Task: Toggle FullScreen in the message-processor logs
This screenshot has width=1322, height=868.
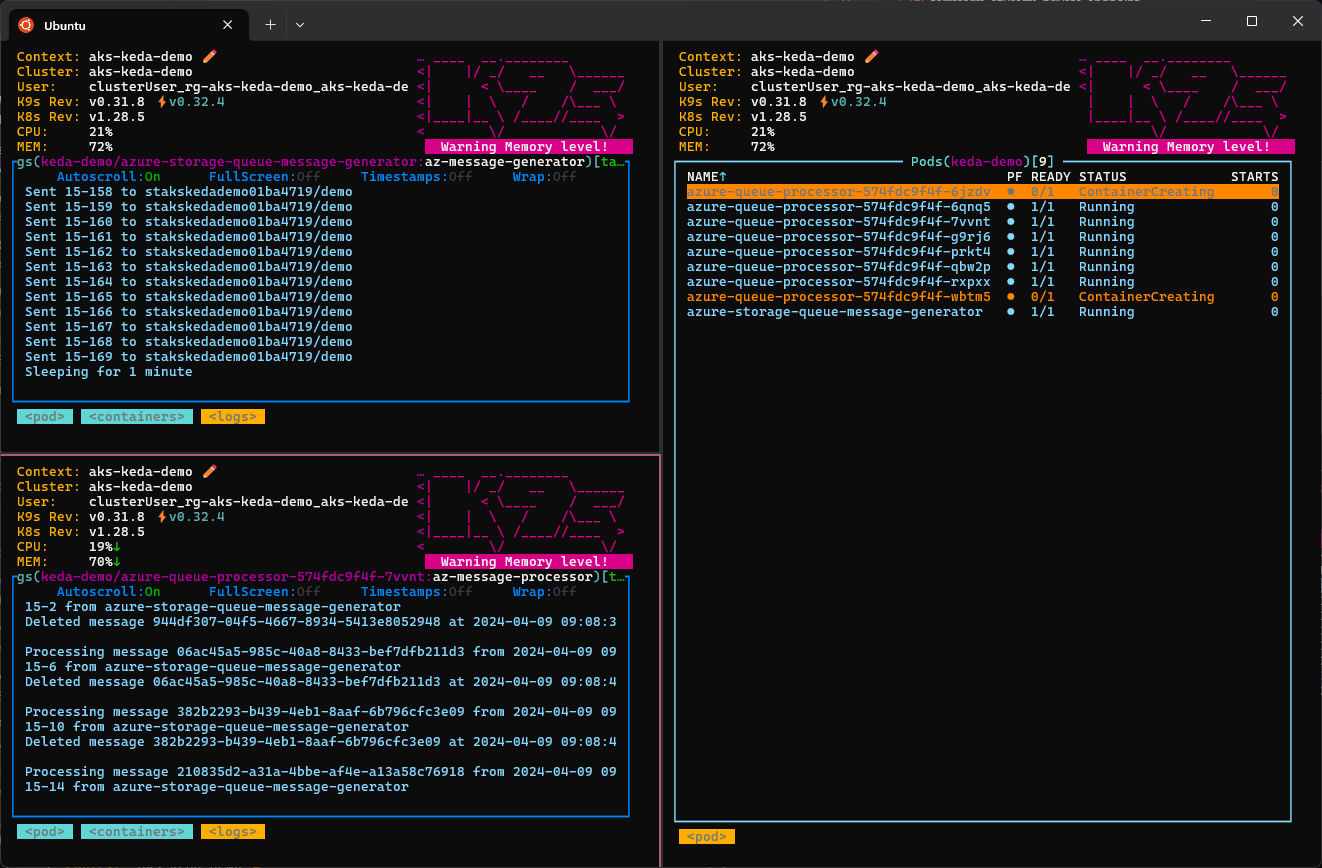Action: pos(265,592)
